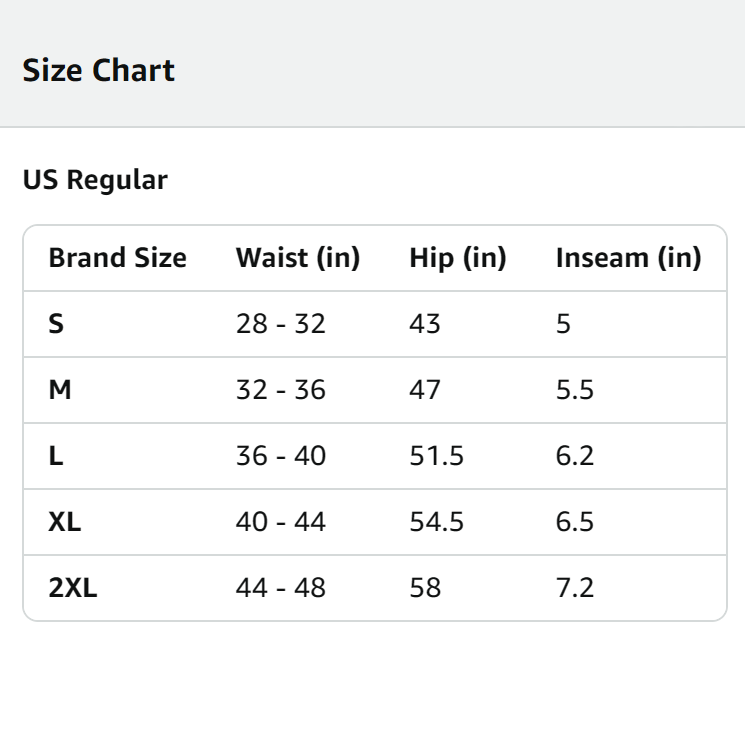Click the hip value 54.5
This screenshot has height=744, width=745.
point(436,522)
